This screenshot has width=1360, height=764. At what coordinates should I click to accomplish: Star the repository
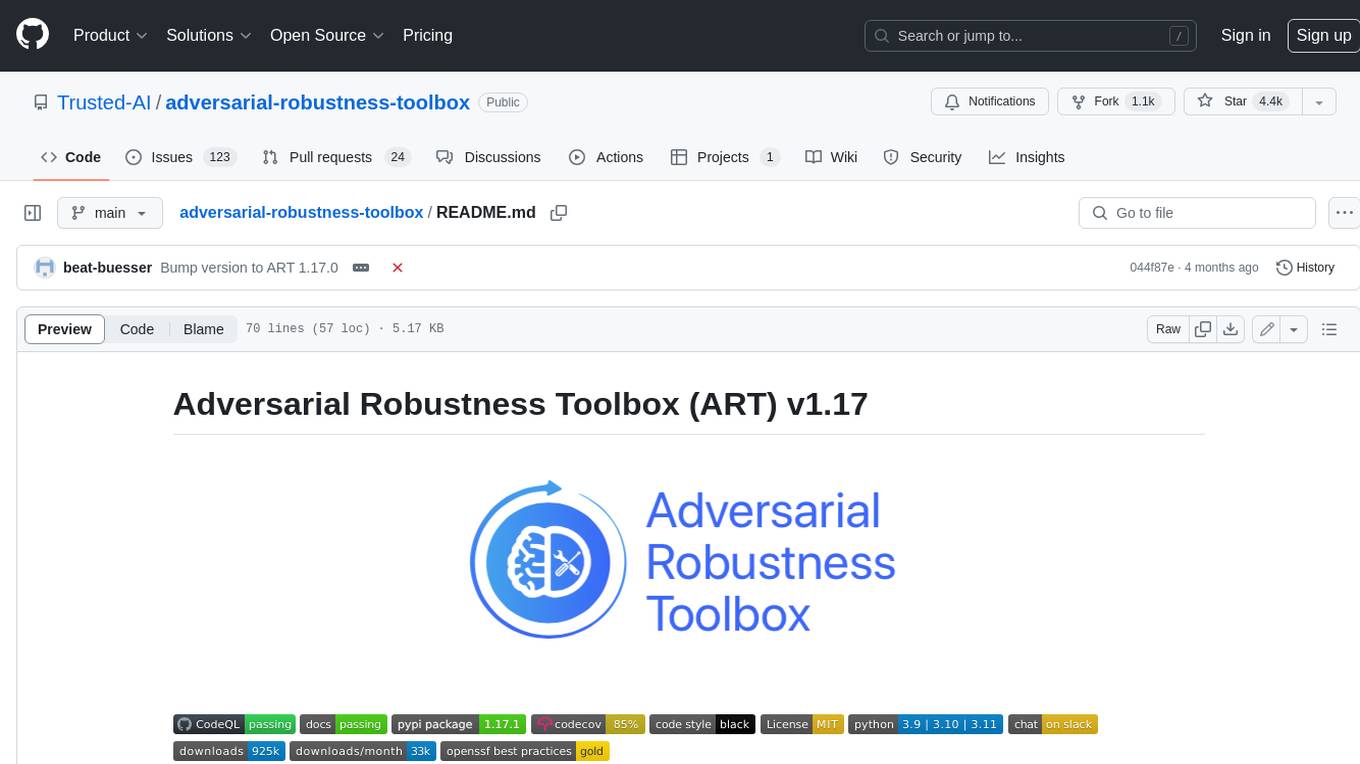1241,102
